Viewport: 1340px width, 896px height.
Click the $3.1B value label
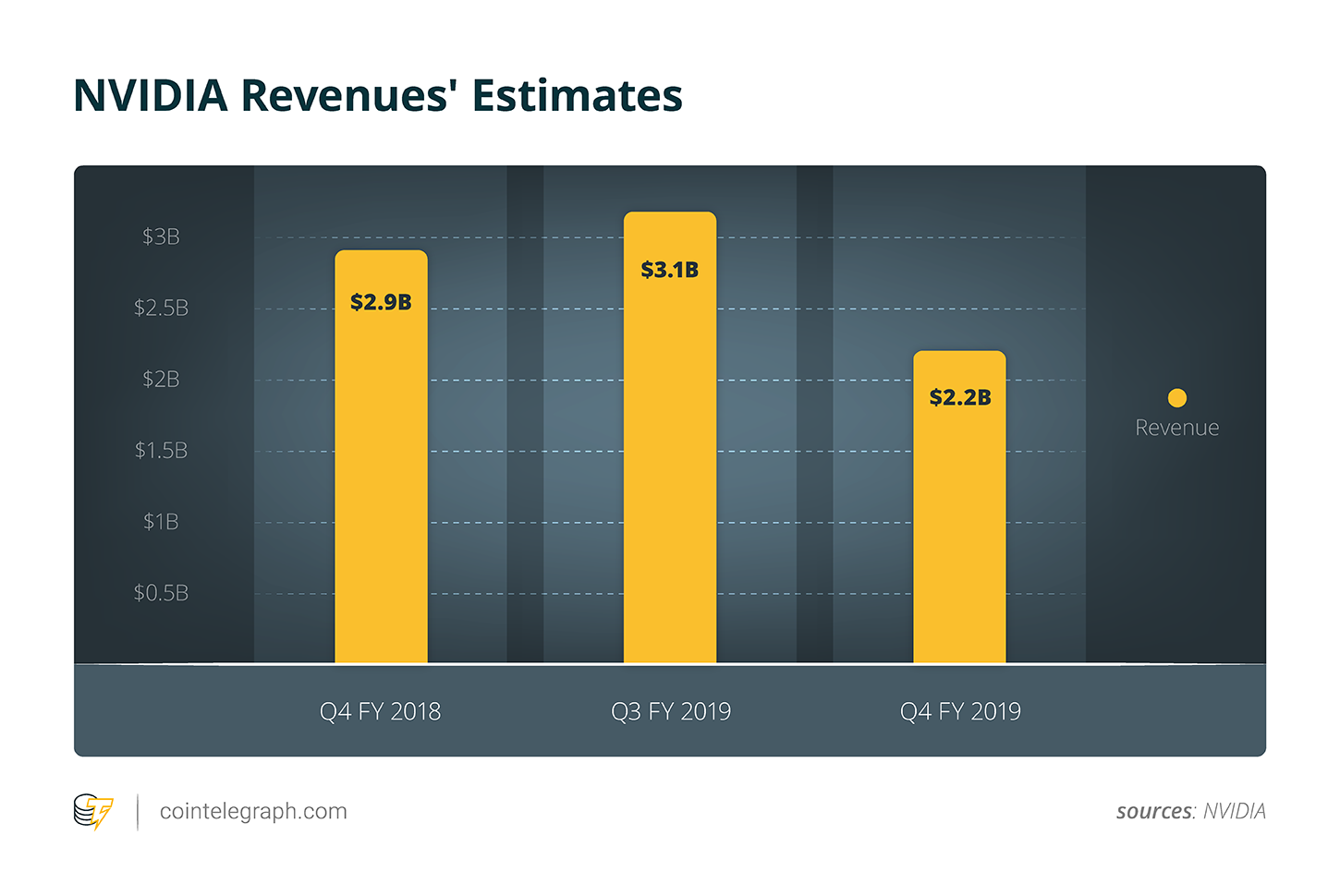[x=669, y=269]
